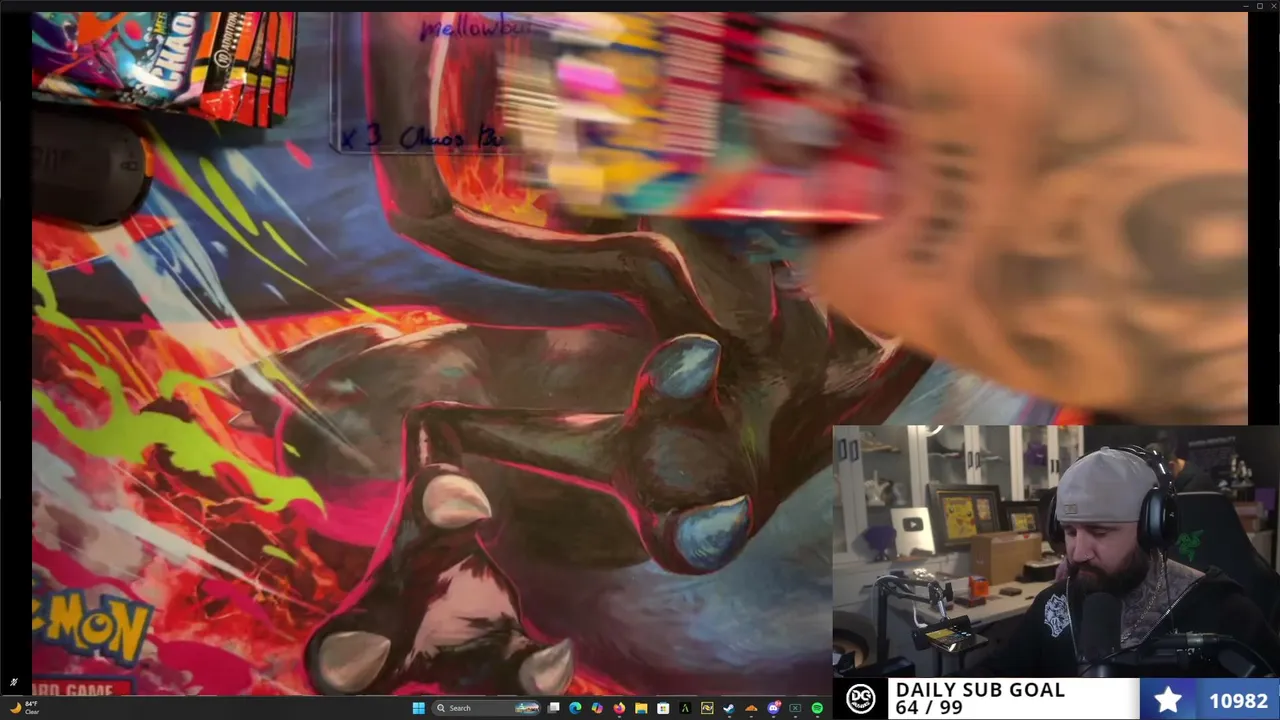Viewport: 1280px width, 720px height.
Task: Close the stream window
Action: pos(1274,6)
